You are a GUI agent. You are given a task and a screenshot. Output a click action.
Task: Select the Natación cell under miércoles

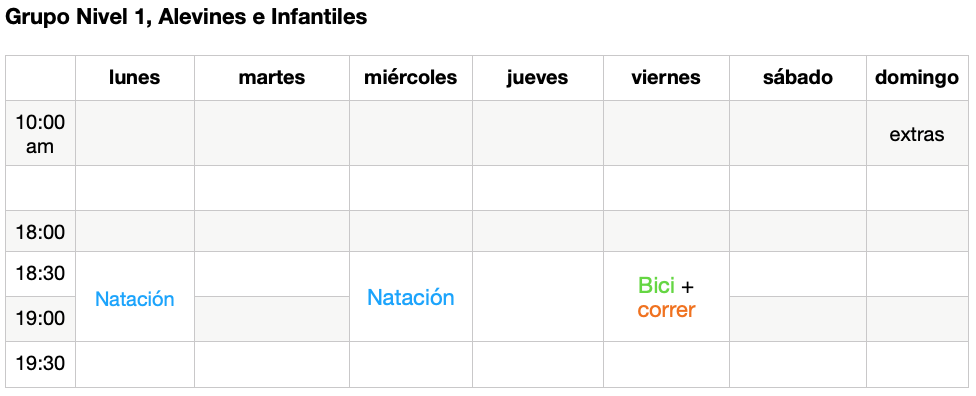pyautogui.click(x=411, y=297)
